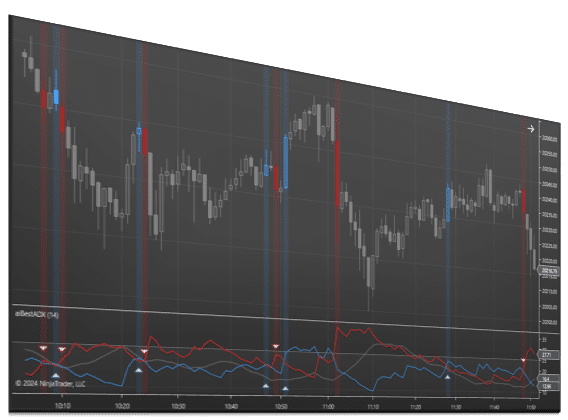
Task: Click the 12.96 indicator value marker
Action: [547, 387]
